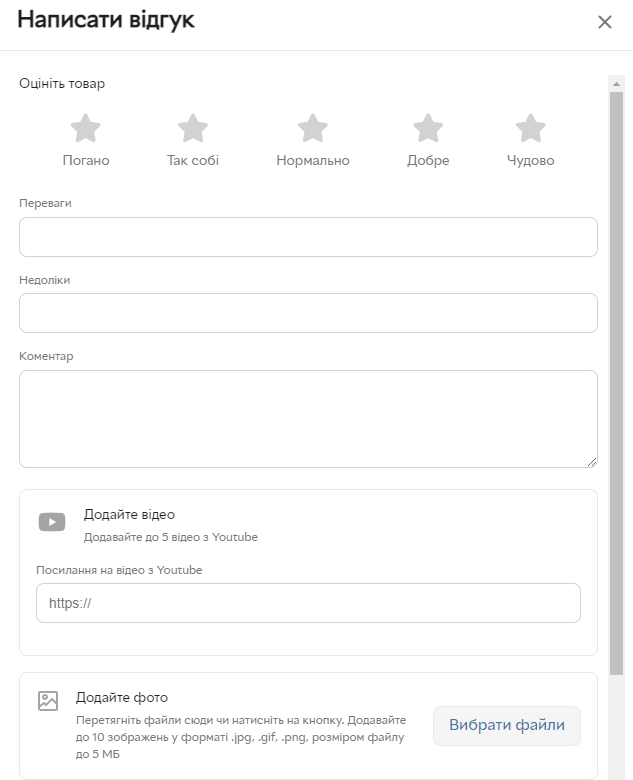633x780 pixels.
Task: Click inside the Коментар text area
Action: pyautogui.click(x=308, y=419)
